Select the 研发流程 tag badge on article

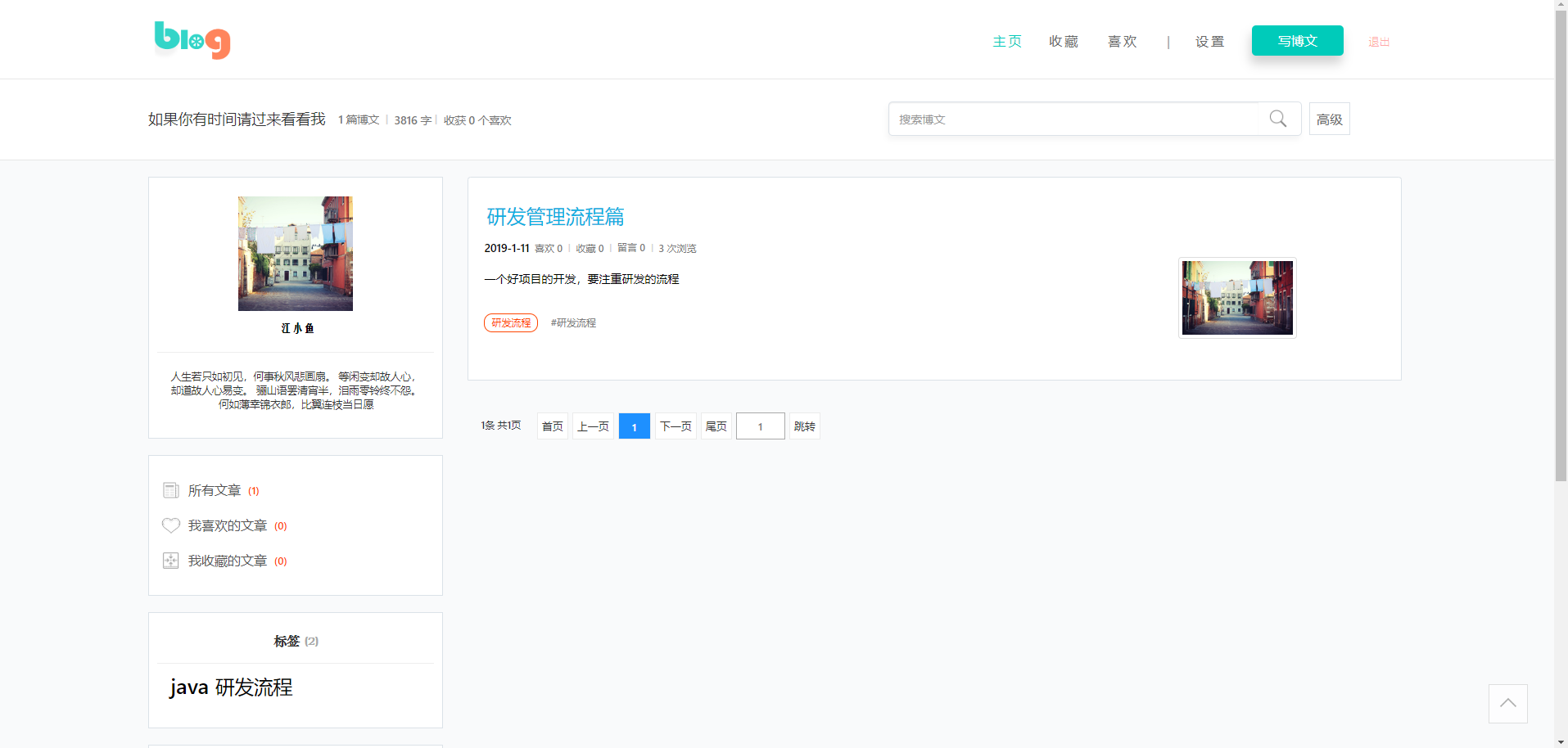point(511,323)
